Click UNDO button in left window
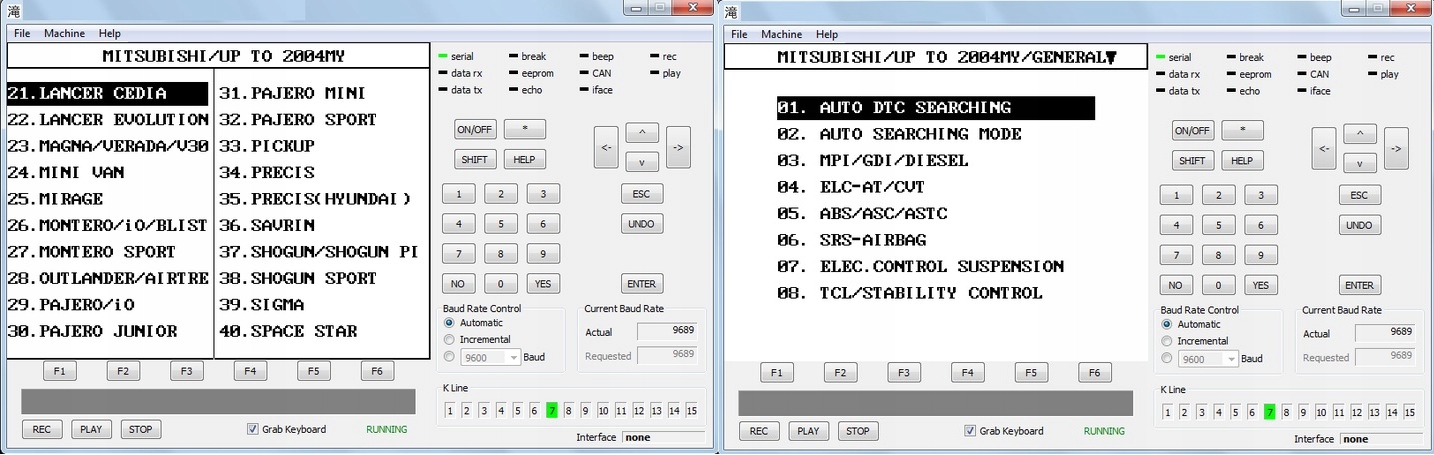 click(641, 224)
